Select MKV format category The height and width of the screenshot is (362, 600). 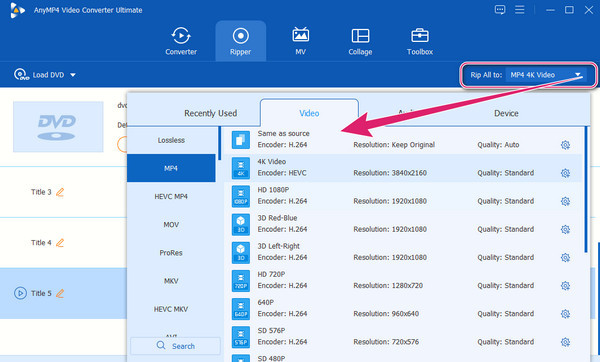pos(171,281)
